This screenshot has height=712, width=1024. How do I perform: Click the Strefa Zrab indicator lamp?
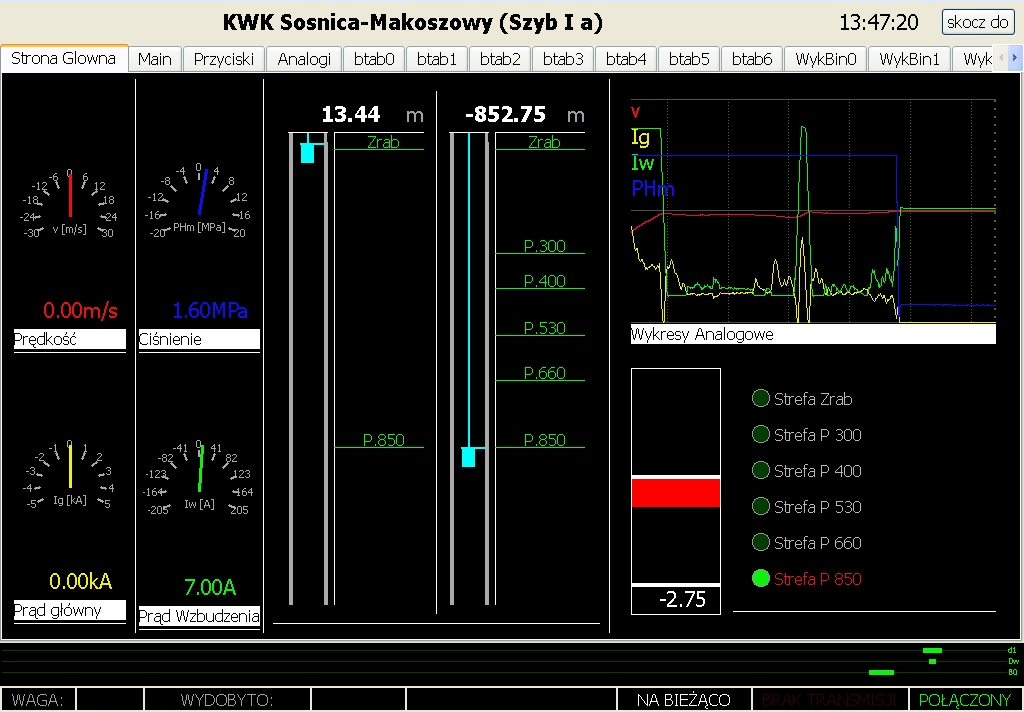pos(761,398)
